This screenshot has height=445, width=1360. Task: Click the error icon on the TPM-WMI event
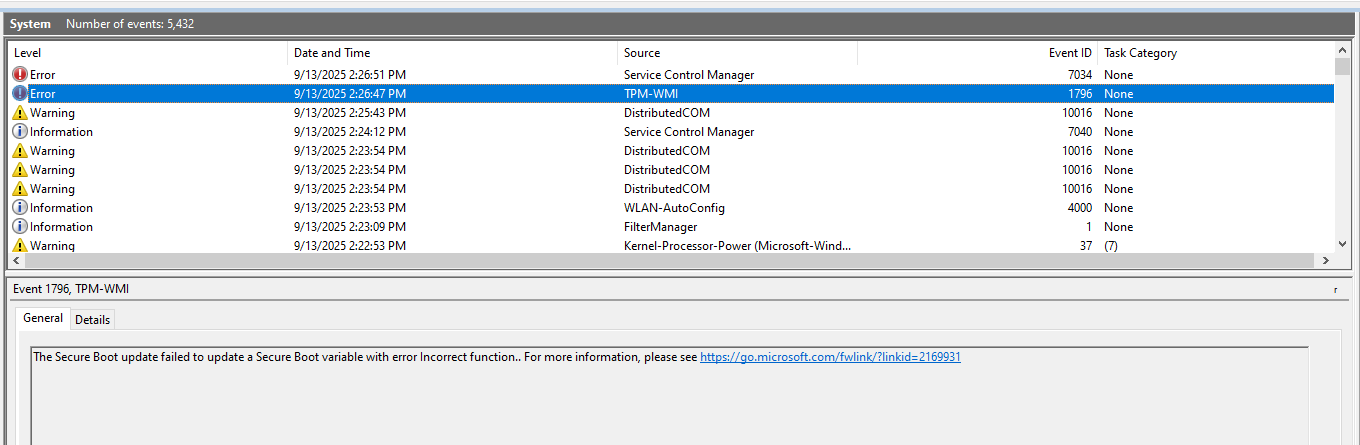[x=20, y=94]
